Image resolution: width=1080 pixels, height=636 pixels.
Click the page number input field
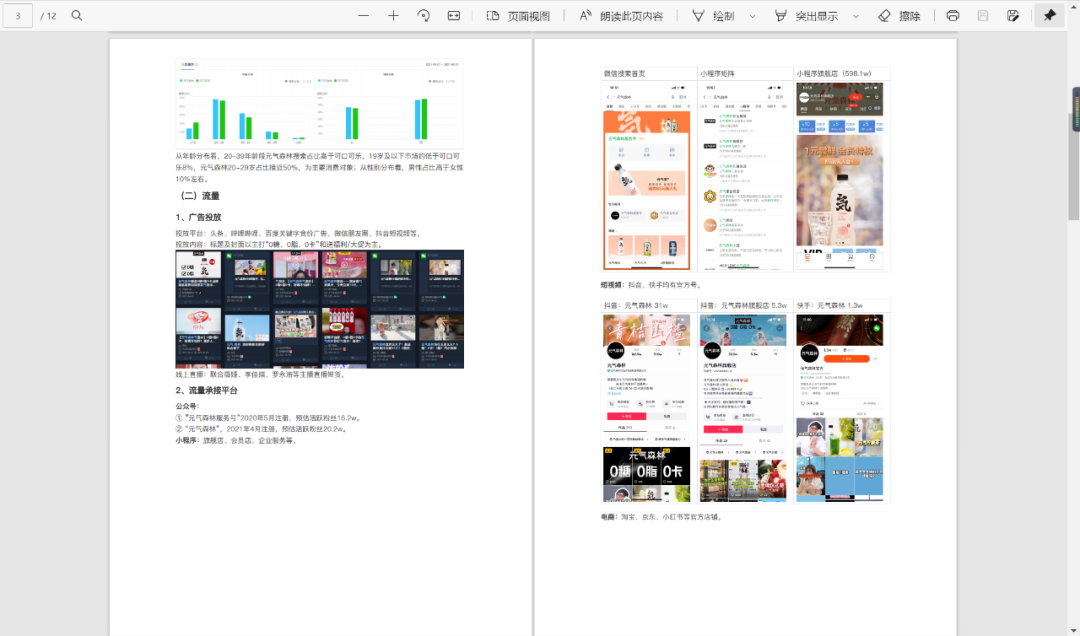click(x=17, y=15)
